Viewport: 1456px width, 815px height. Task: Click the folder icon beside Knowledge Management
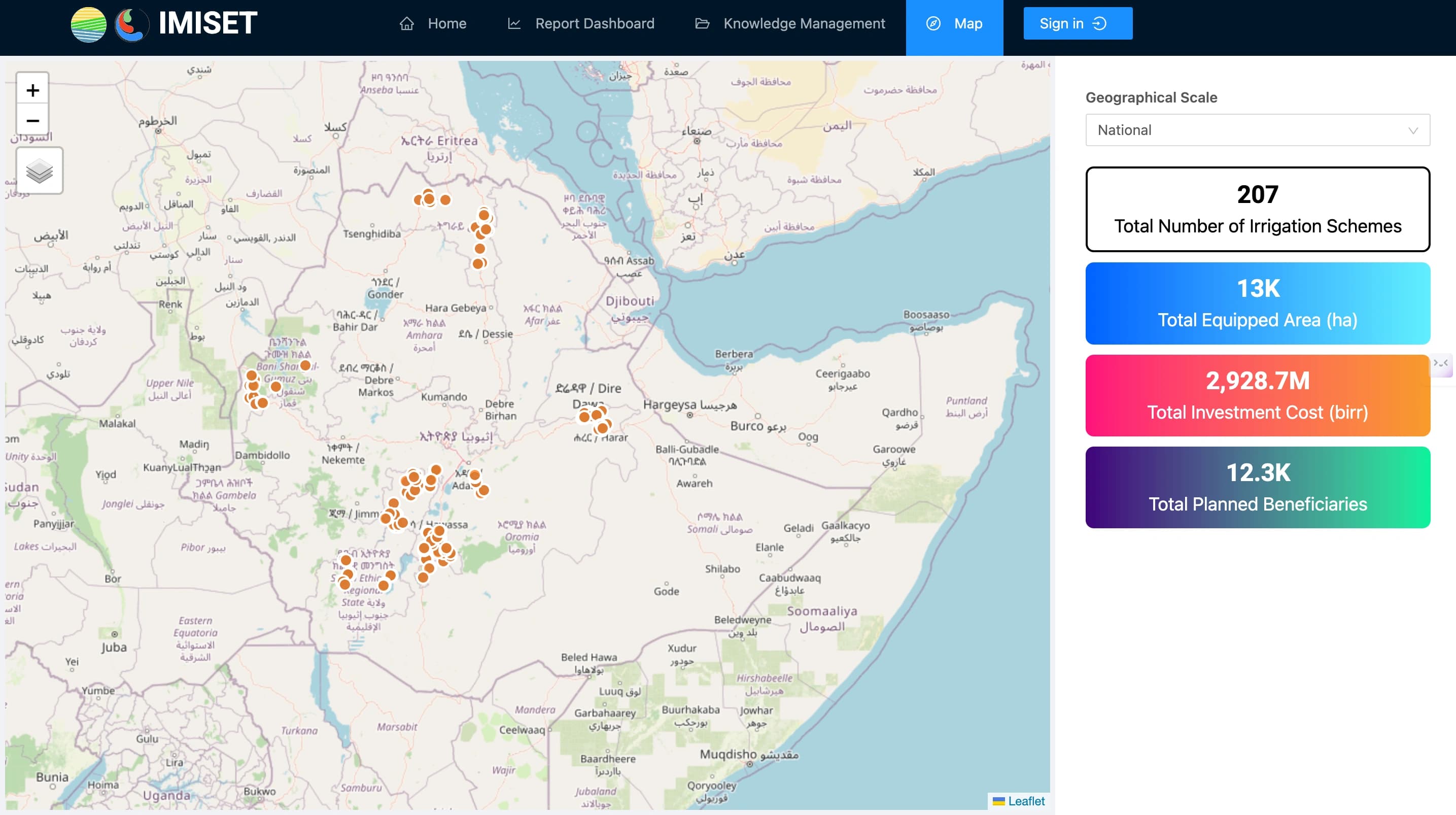pos(702,24)
